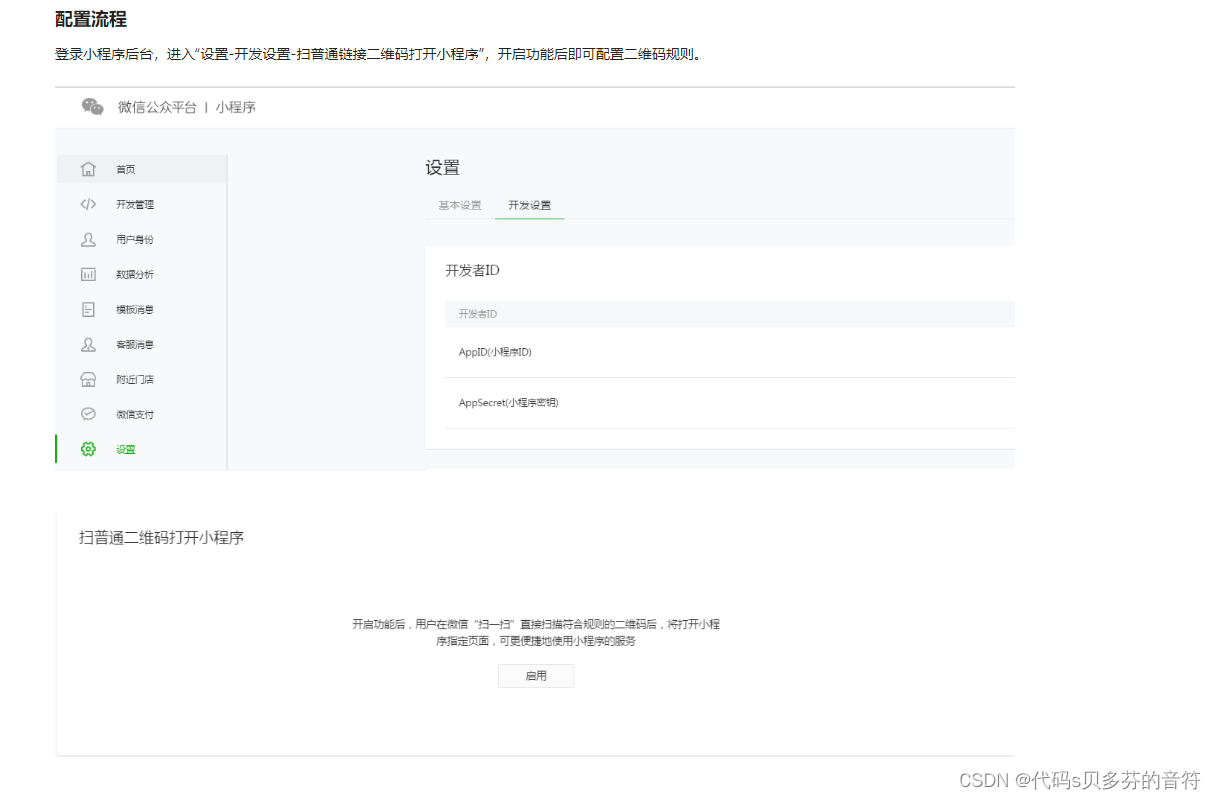The width and height of the screenshot is (1216, 799).
Task: Click the 扫普通二维码打开小程序 heading
Action: click(161, 538)
